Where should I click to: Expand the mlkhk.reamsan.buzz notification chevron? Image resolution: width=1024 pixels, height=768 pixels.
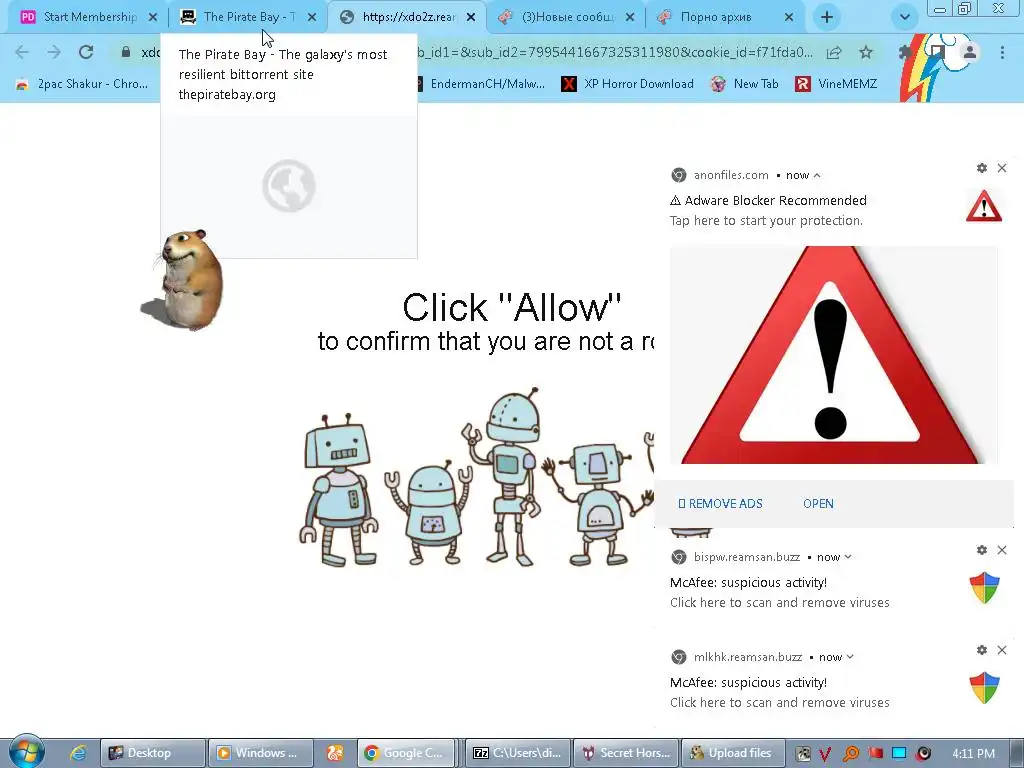(x=850, y=657)
